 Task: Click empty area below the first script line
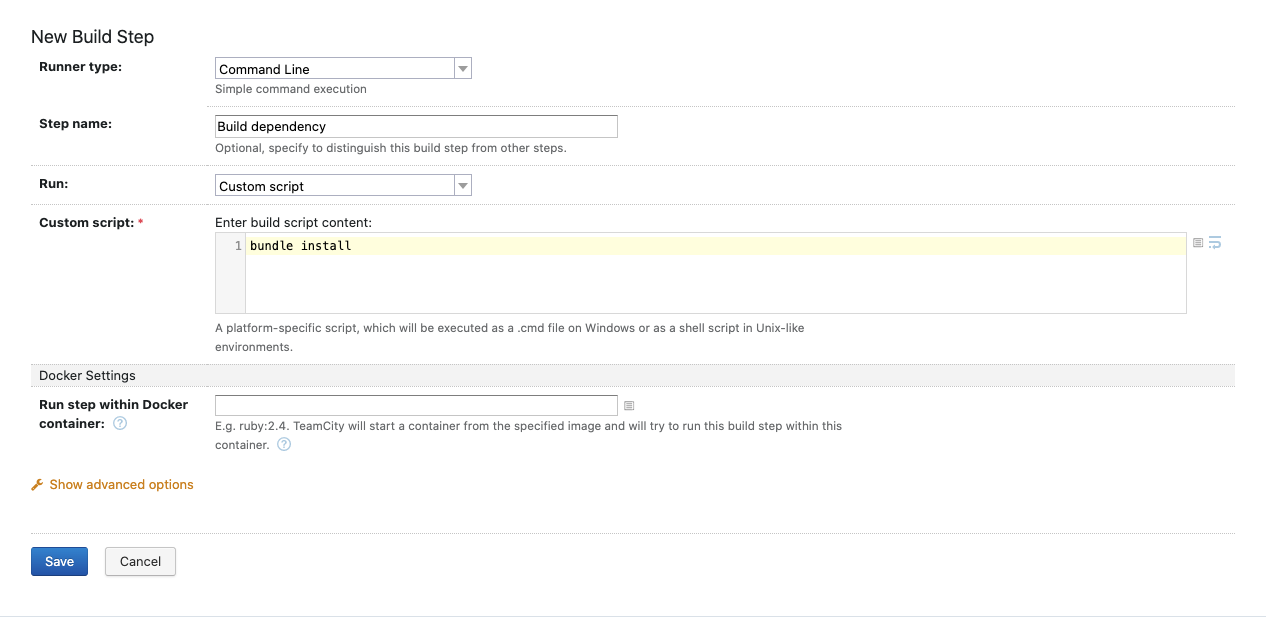(700, 285)
